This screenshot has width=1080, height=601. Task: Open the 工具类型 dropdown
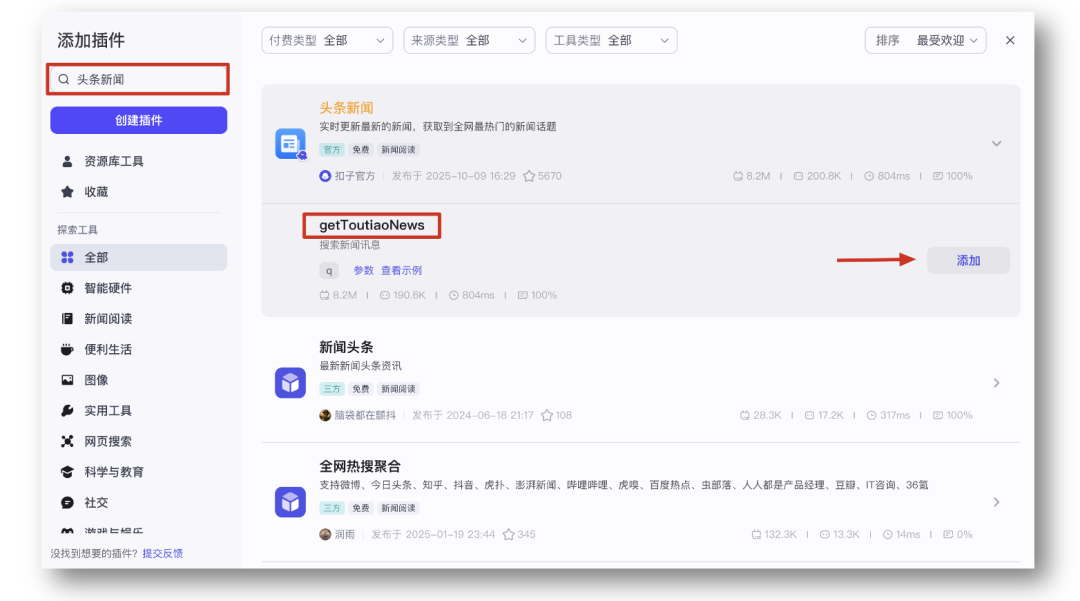[611, 41]
